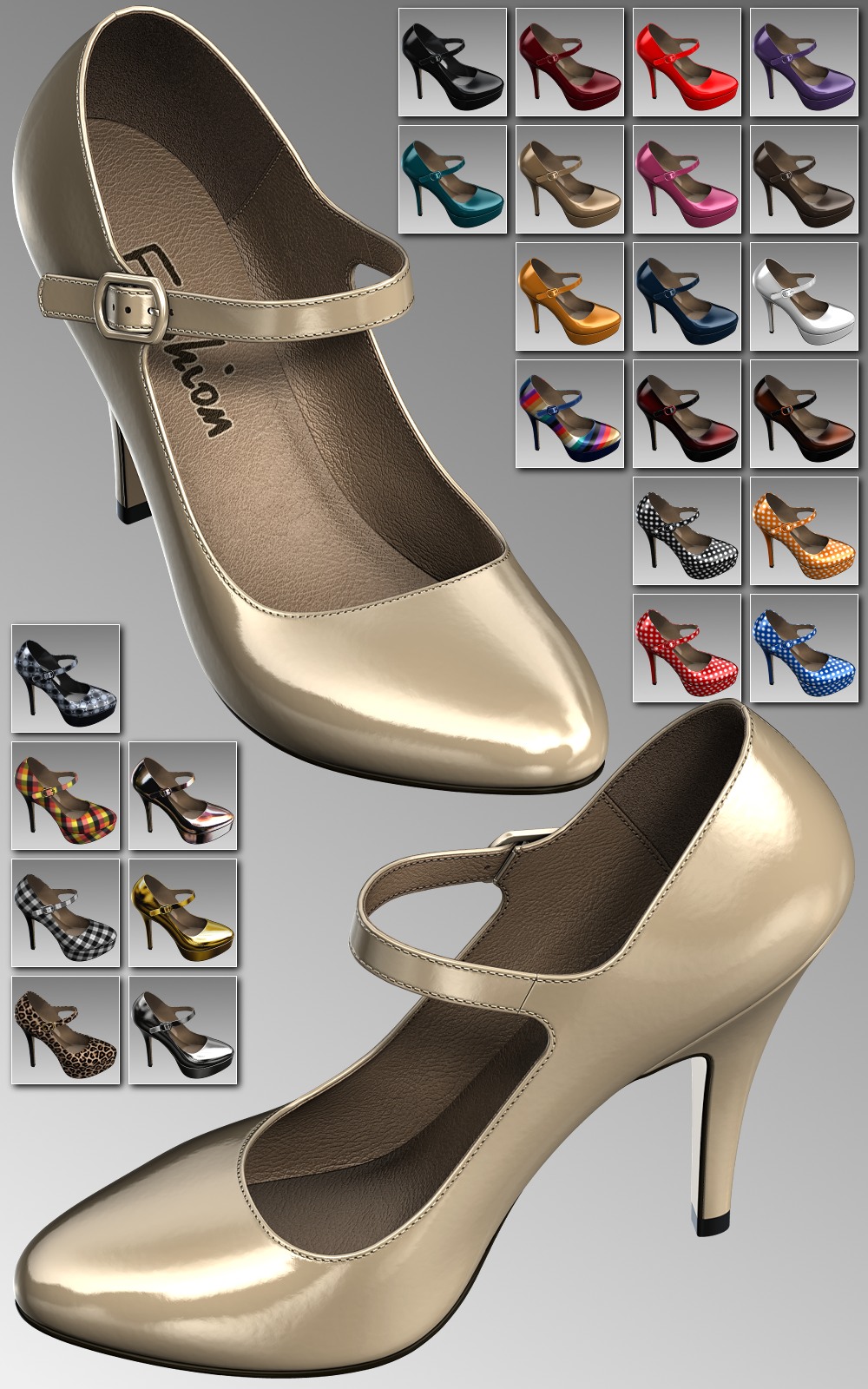This screenshot has height=1389, width=868.
Task: Choose the beige shoe thumbnail
Action: coord(570,179)
